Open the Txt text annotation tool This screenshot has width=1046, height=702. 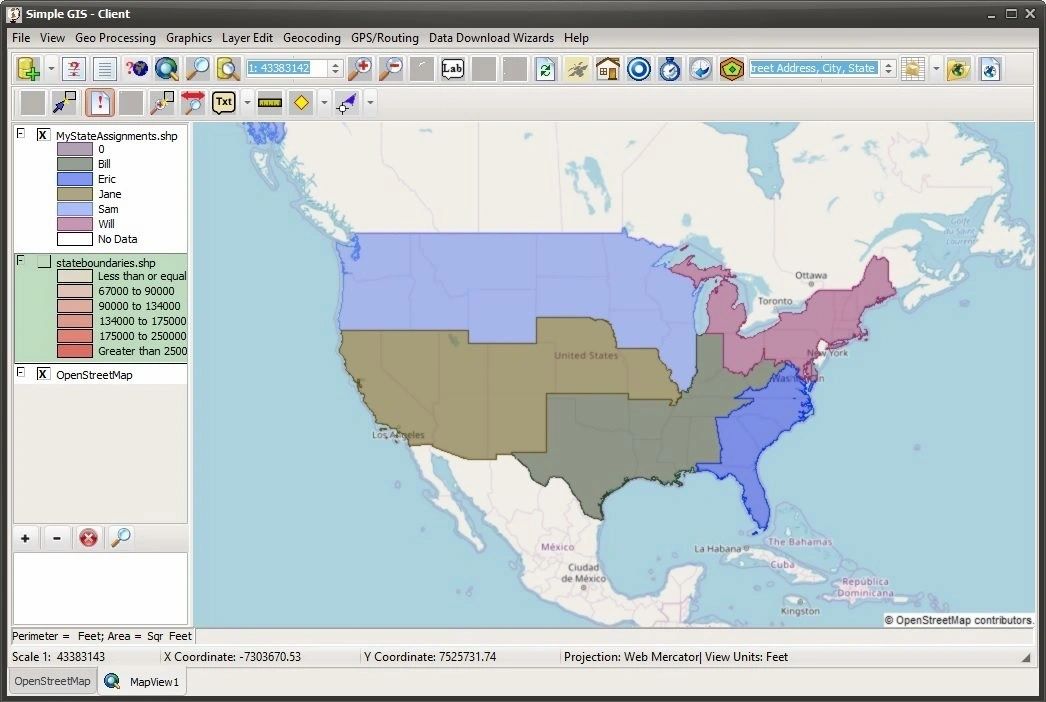point(223,101)
